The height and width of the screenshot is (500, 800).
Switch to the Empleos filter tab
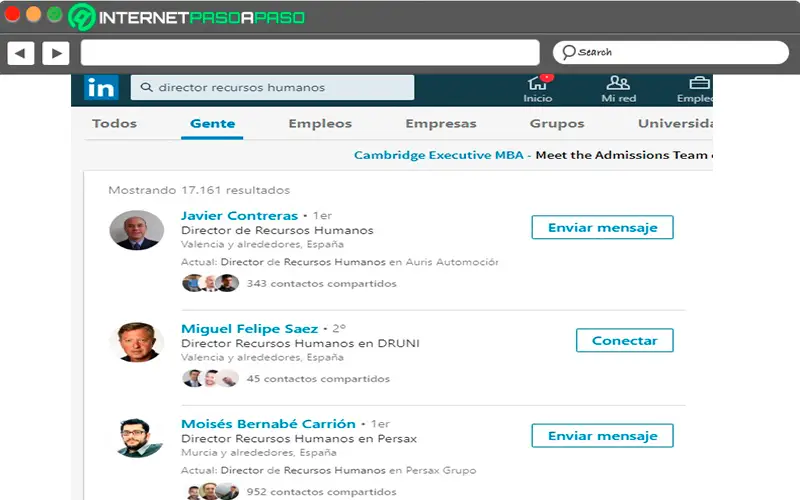(x=320, y=124)
